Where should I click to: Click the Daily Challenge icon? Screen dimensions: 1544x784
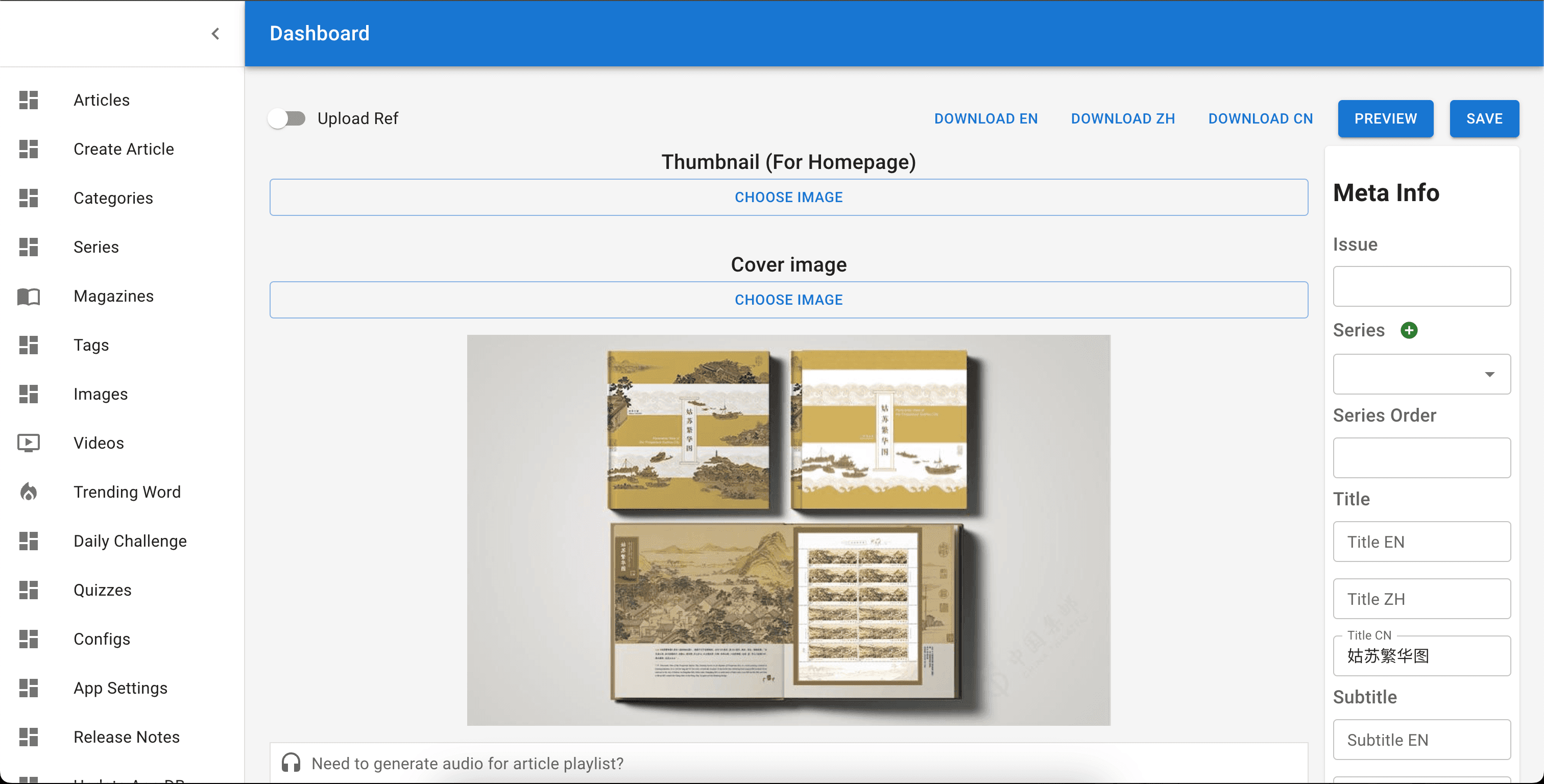coord(28,541)
